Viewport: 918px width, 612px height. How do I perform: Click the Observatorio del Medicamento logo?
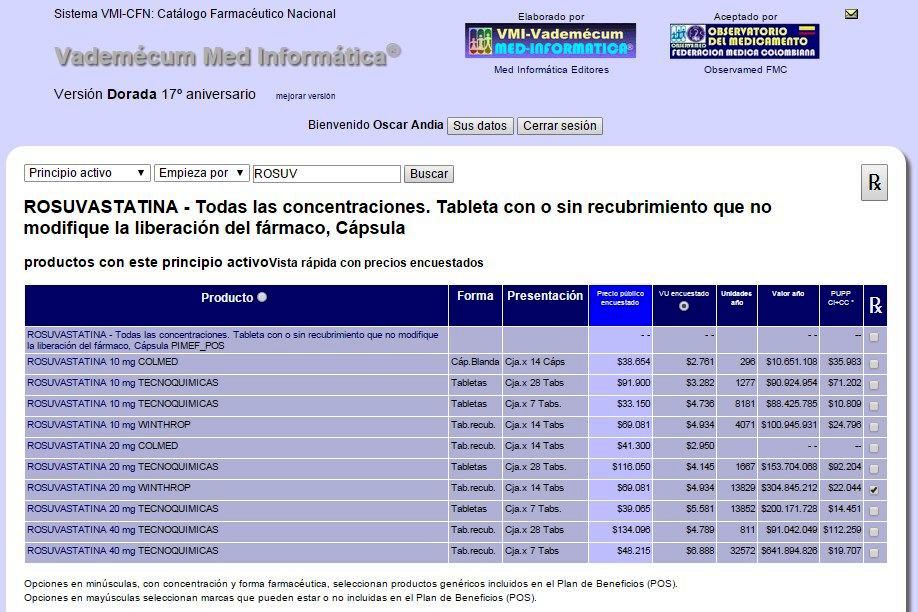point(745,41)
